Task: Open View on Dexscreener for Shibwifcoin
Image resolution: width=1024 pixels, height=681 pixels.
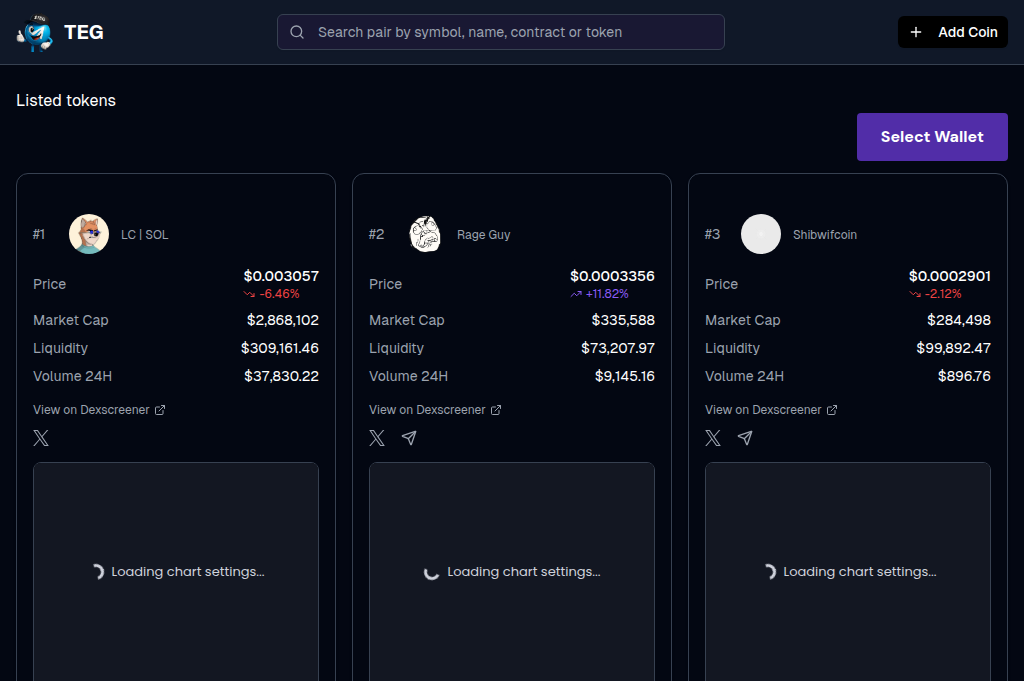Action: (762, 409)
